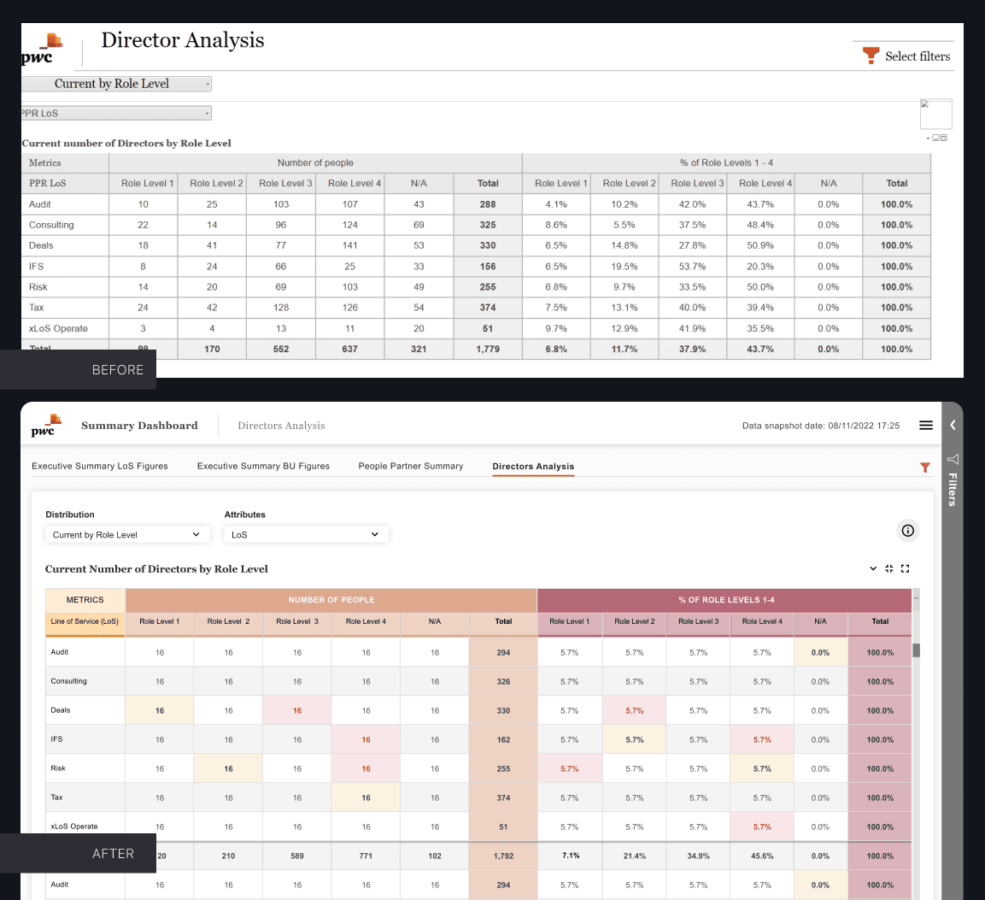985x900 pixels.
Task: Open the Attributes LoS dropdown
Action: coord(306,535)
